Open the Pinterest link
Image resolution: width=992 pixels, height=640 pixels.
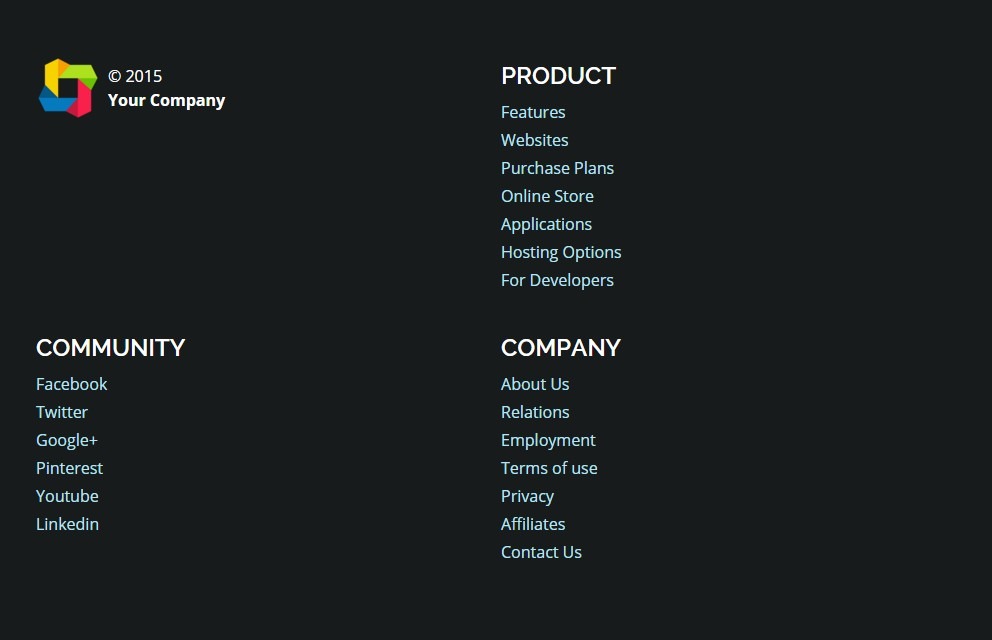click(69, 468)
